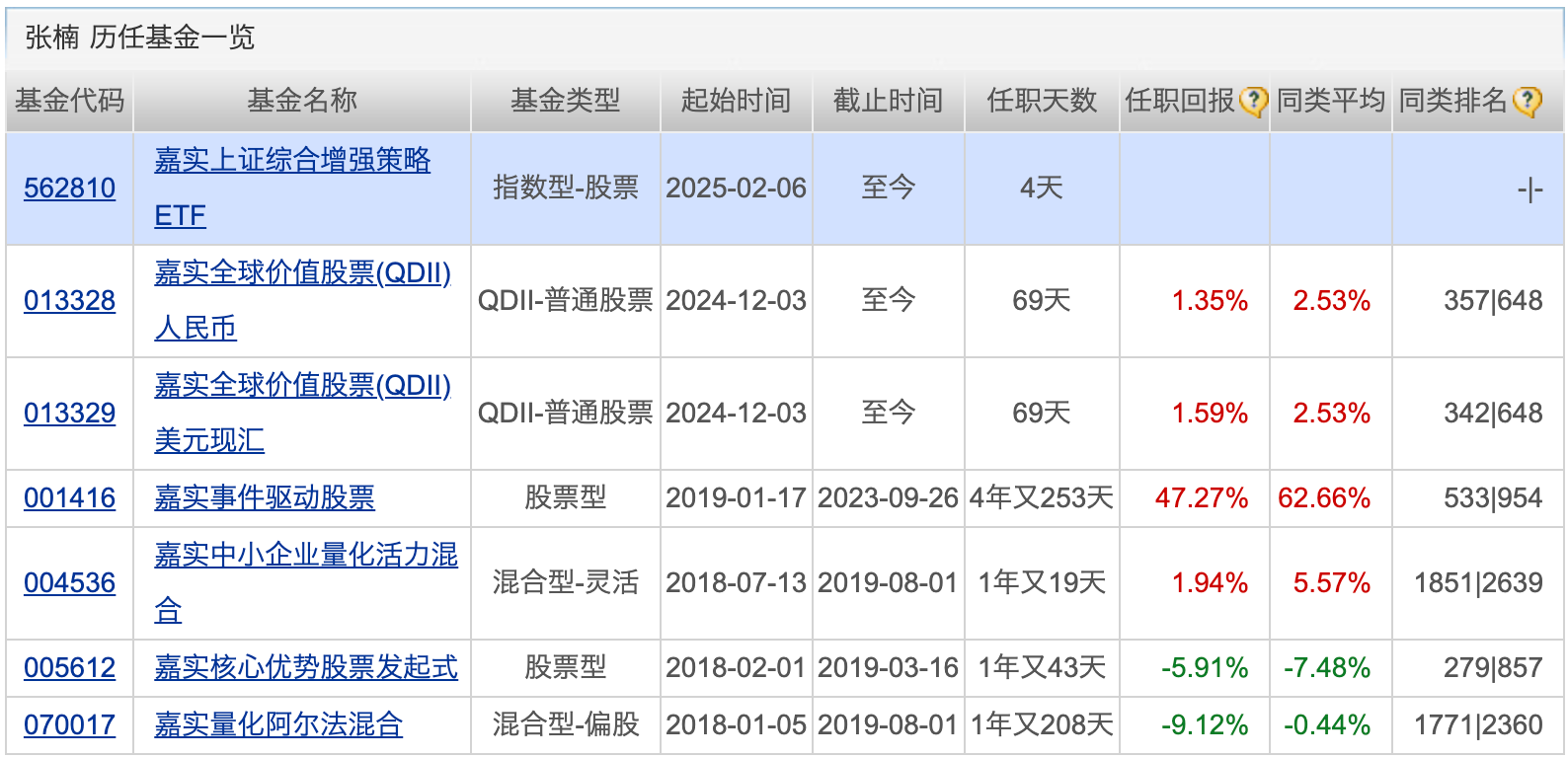Click the 张楠 历任基金一览 title
Screen dimensions: 1568x758
click(139, 38)
